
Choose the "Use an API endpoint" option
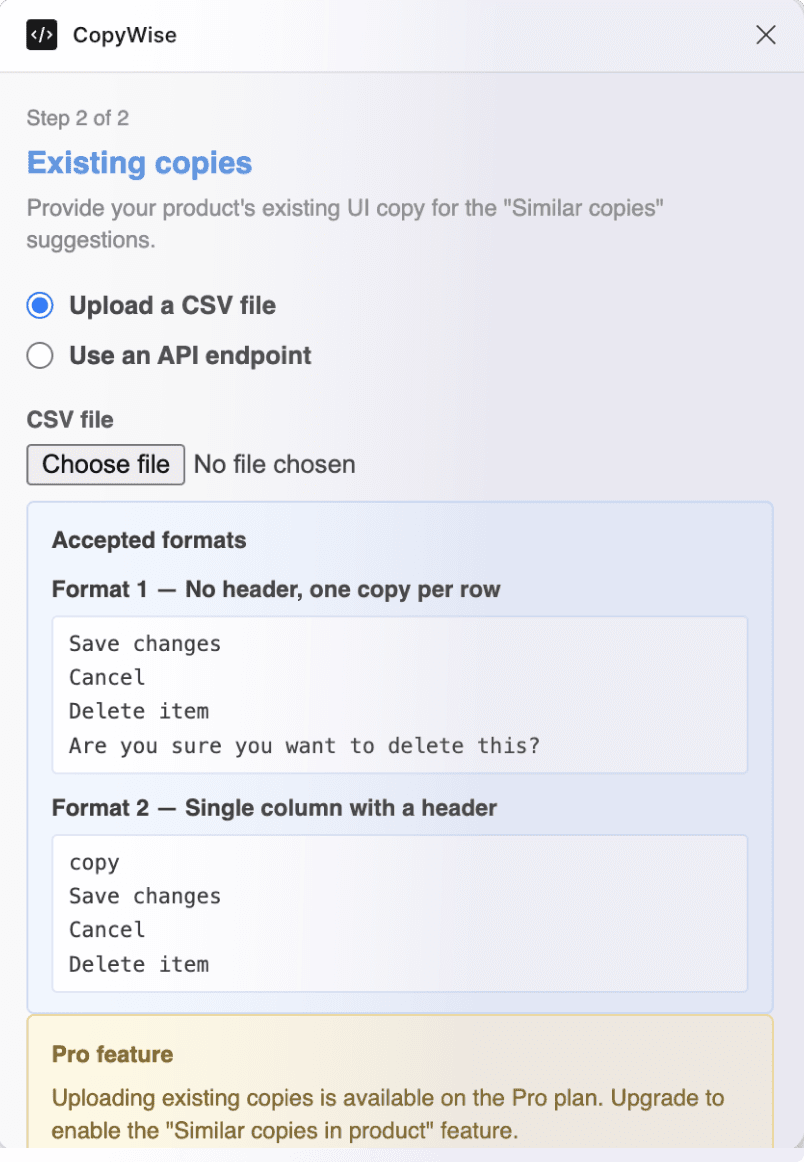click(39, 355)
